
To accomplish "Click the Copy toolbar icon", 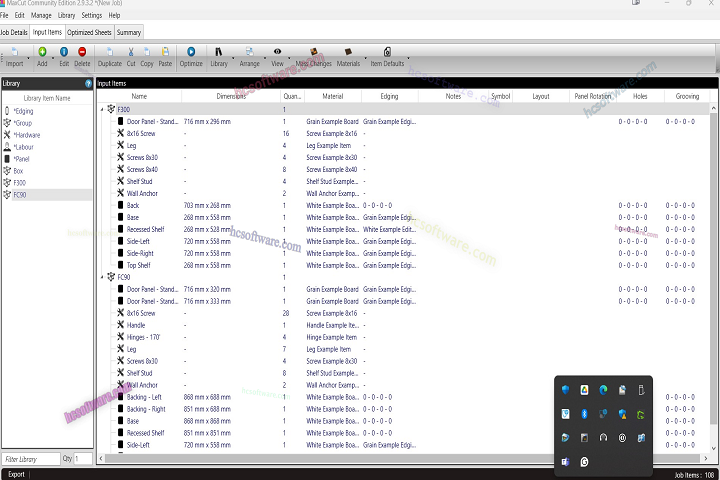I will pyautogui.click(x=147, y=57).
